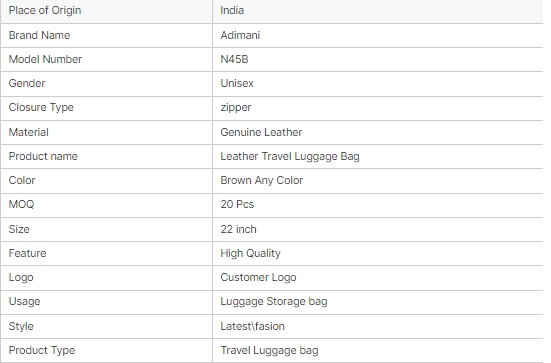This screenshot has width=551, height=363.
Task: Select the Latest\fasion style value
Action: point(252,326)
